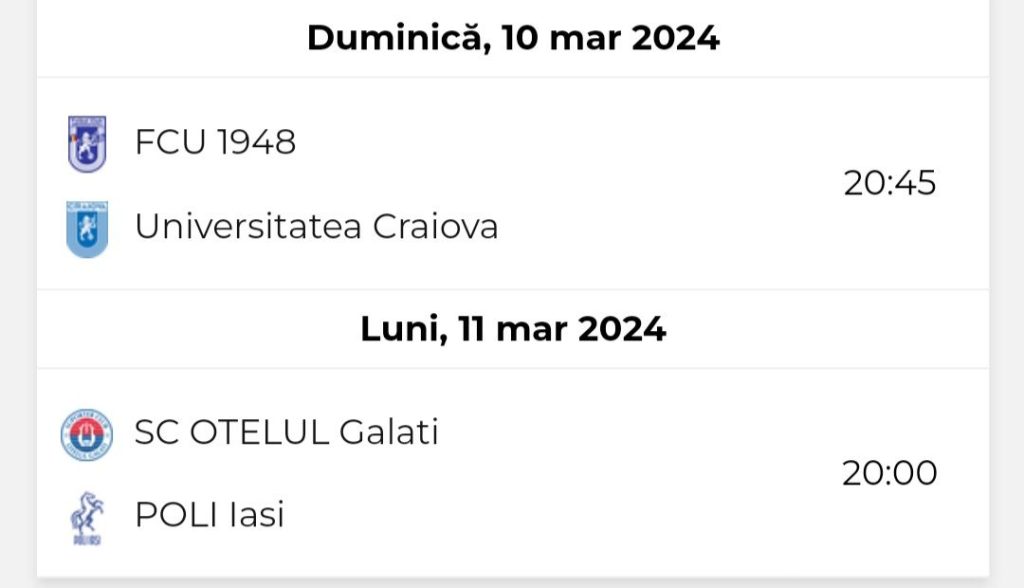Tap the Universitatea Craiova shield logo
Screen dimensions: 1024x588
pos(87,229)
